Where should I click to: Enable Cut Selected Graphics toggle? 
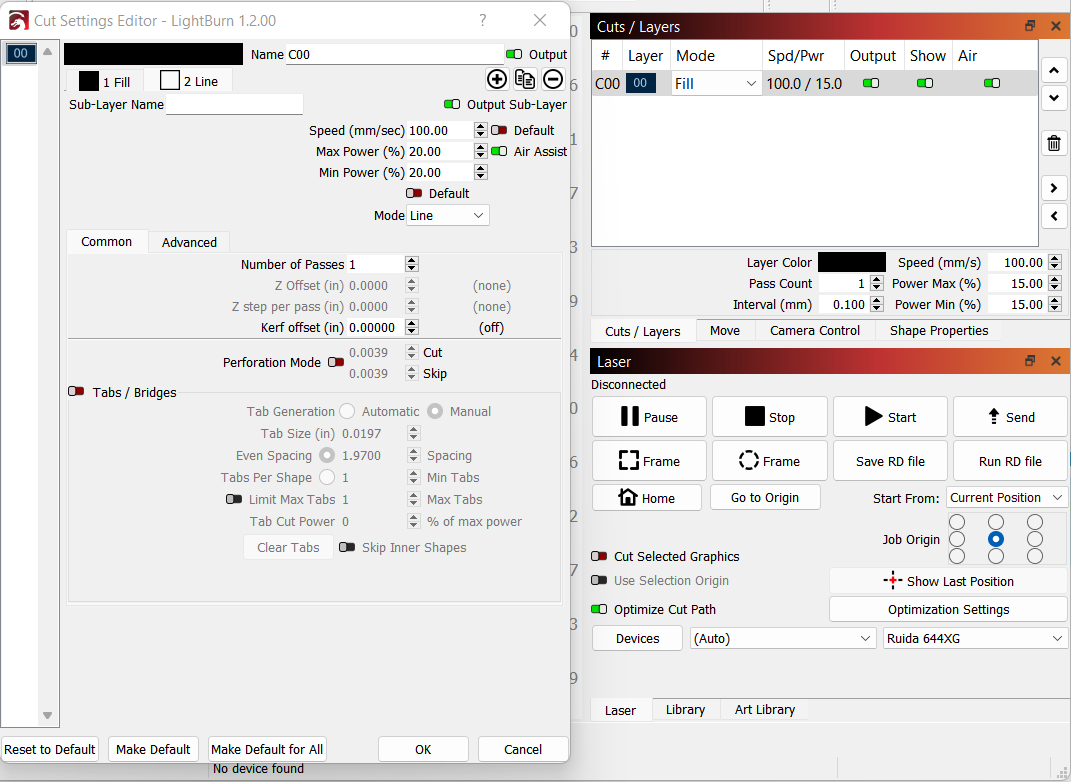tap(599, 557)
